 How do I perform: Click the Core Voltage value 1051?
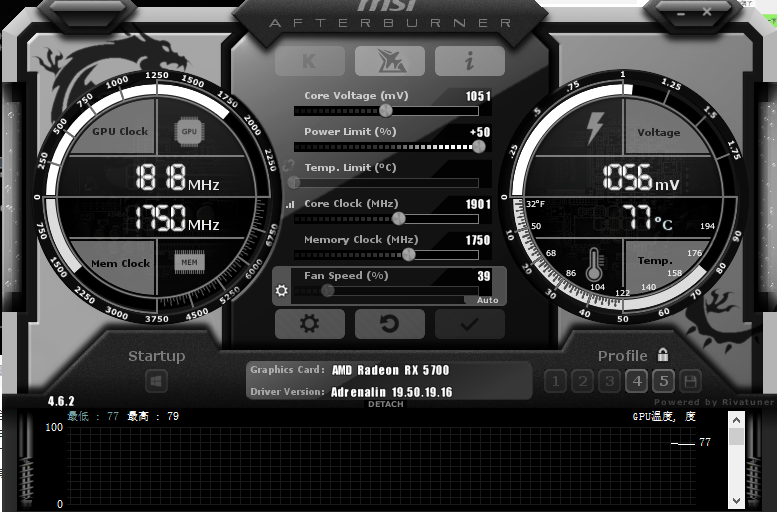click(x=478, y=96)
